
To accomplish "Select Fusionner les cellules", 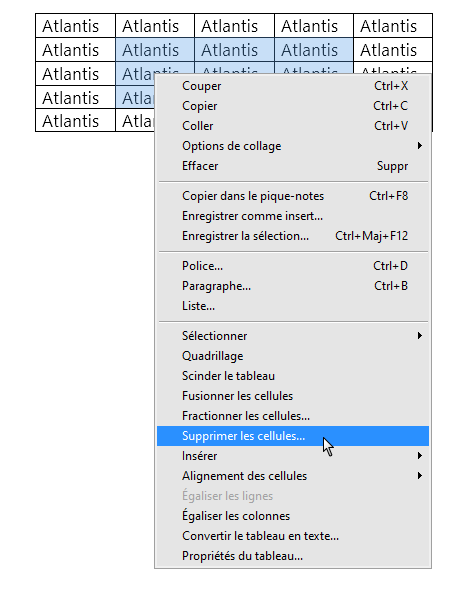I will (x=293, y=395).
